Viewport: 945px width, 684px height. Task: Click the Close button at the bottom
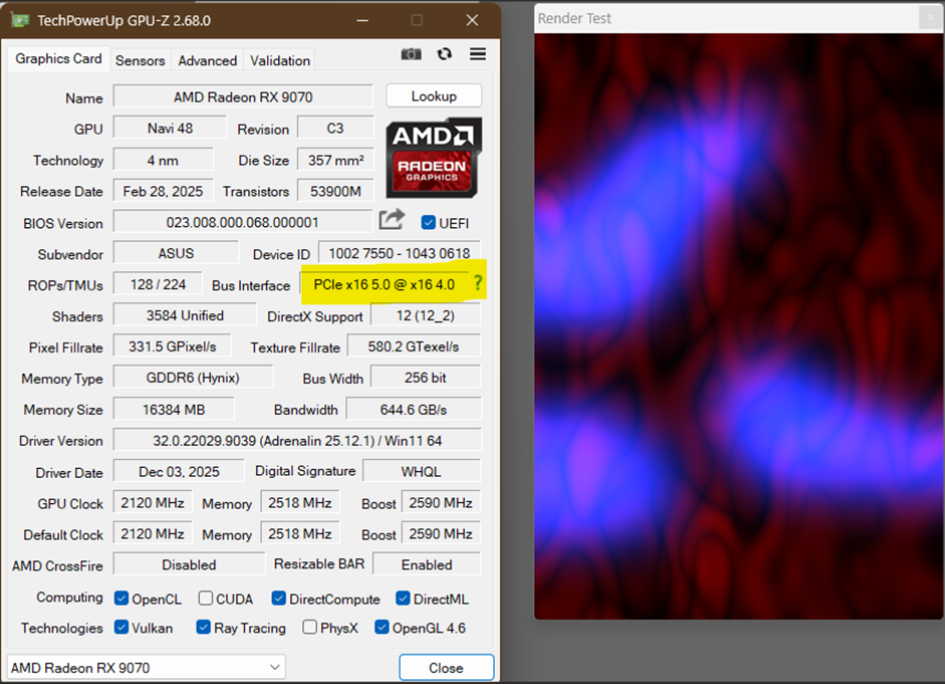446,668
